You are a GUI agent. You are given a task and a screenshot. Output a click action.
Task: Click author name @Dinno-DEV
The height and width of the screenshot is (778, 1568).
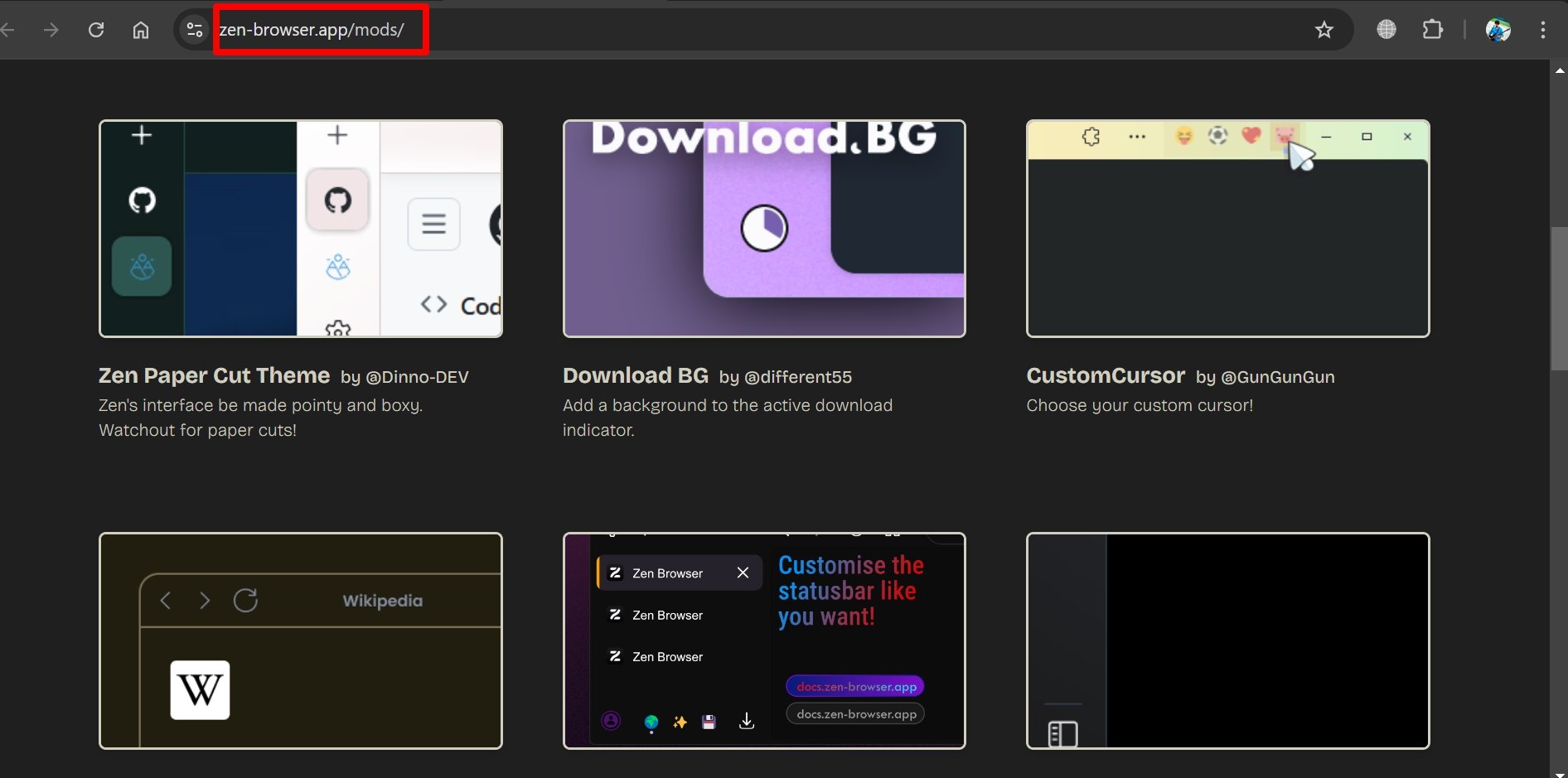(417, 377)
